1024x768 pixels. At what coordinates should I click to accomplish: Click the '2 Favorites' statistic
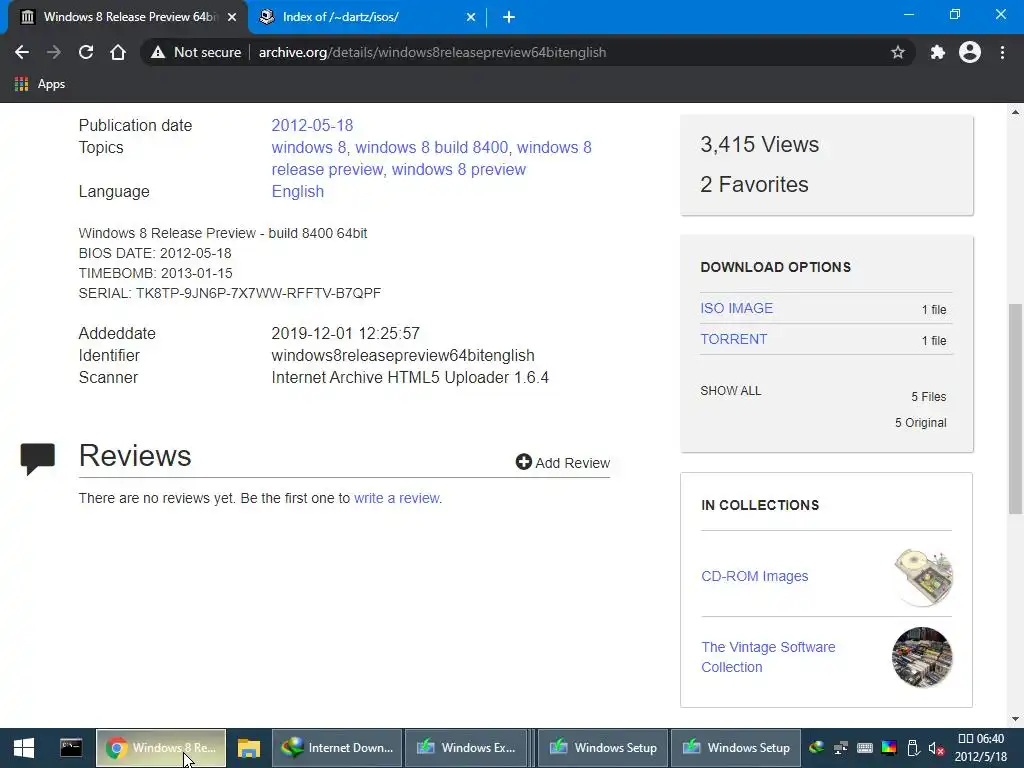[754, 184]
